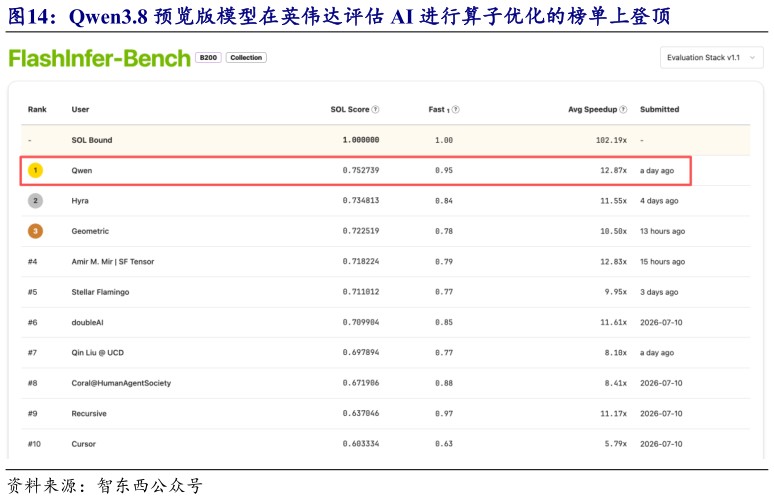Click the Avg Speedup help icon
This screenshot has width=774, height=499.
tap(623, 110)
